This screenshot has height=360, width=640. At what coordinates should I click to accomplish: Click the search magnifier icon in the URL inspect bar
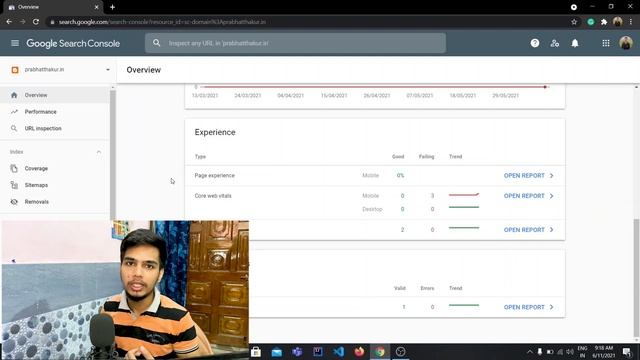pos(157,43)
